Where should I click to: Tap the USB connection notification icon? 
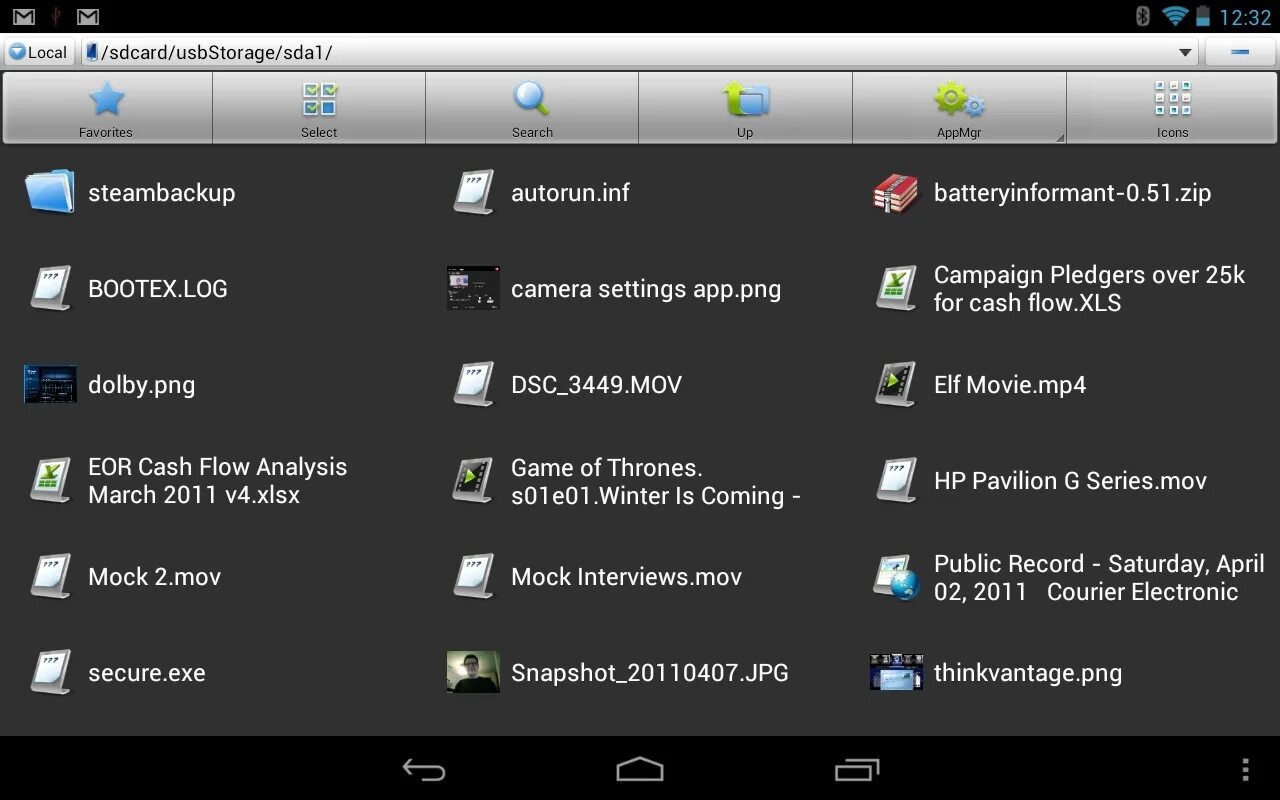(x=56, y=16)
